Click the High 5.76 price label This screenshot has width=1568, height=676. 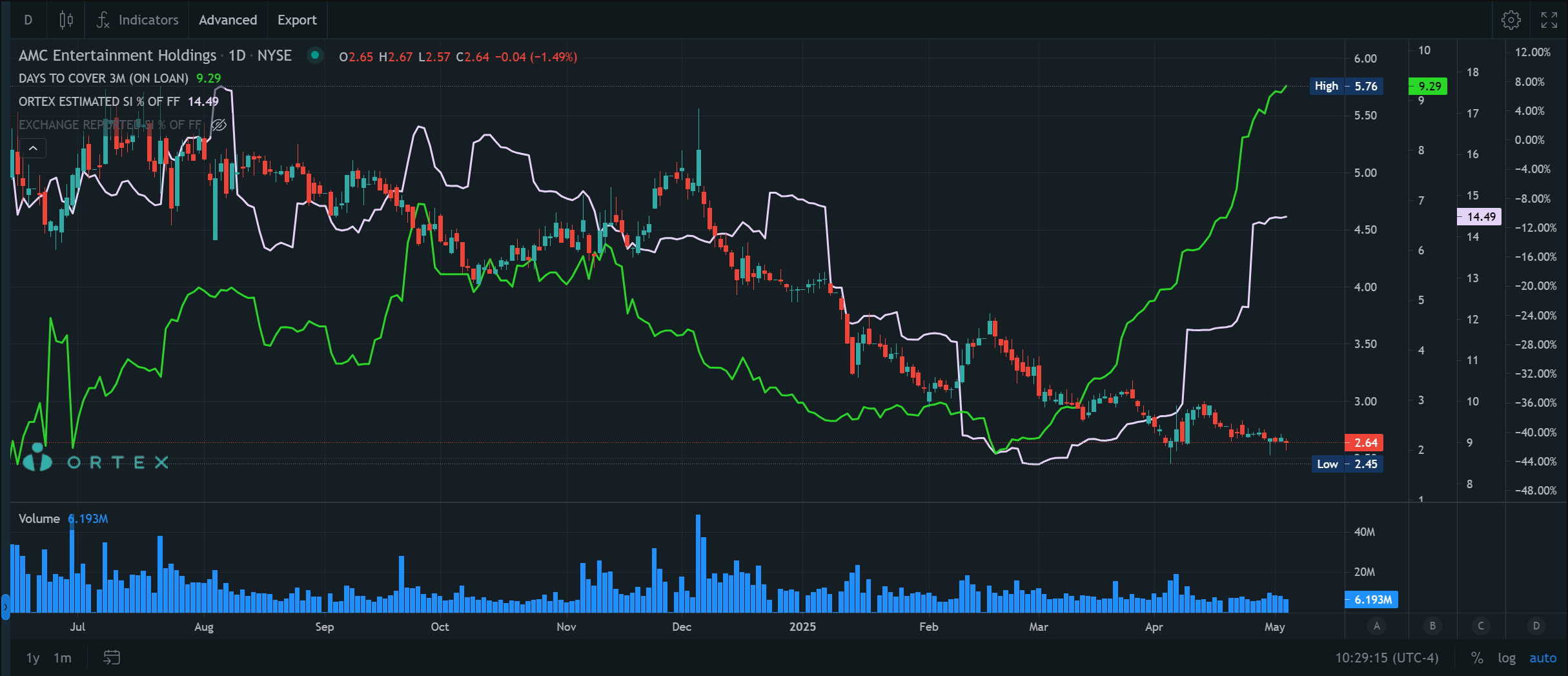point(1347,85)
